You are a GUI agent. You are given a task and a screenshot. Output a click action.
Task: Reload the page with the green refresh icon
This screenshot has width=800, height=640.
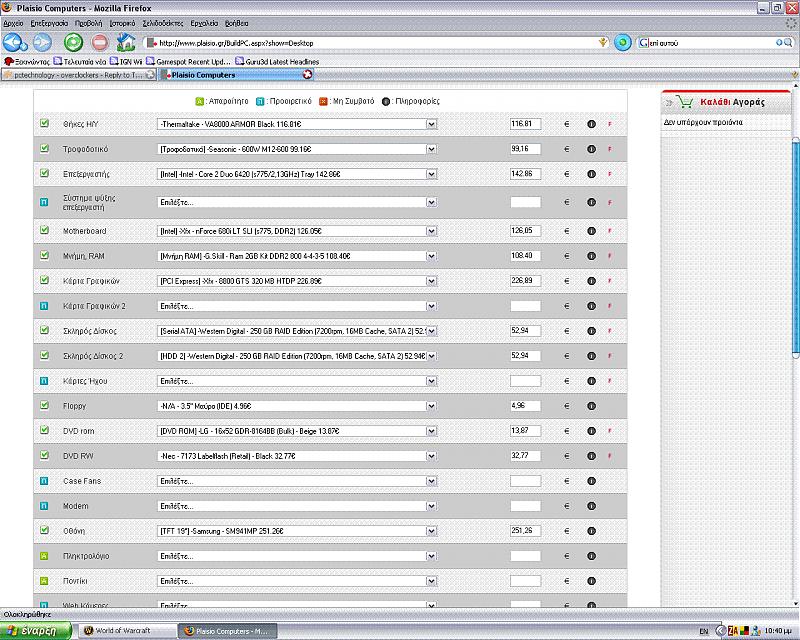point(73,42)
